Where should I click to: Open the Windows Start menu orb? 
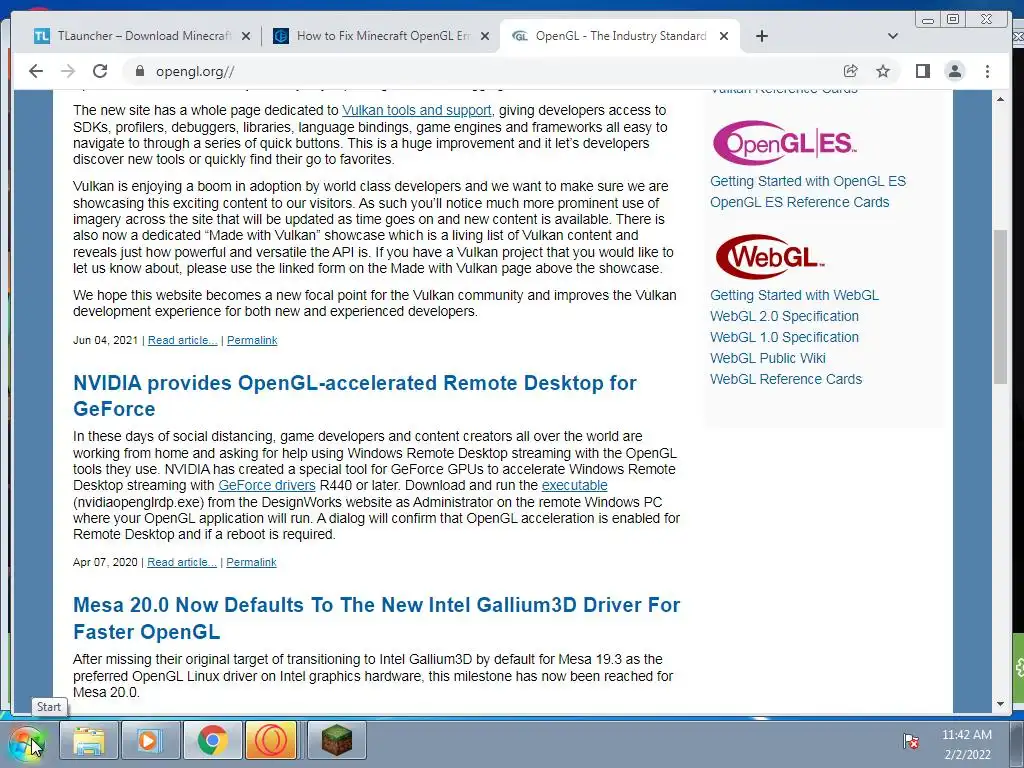point(26,743)
